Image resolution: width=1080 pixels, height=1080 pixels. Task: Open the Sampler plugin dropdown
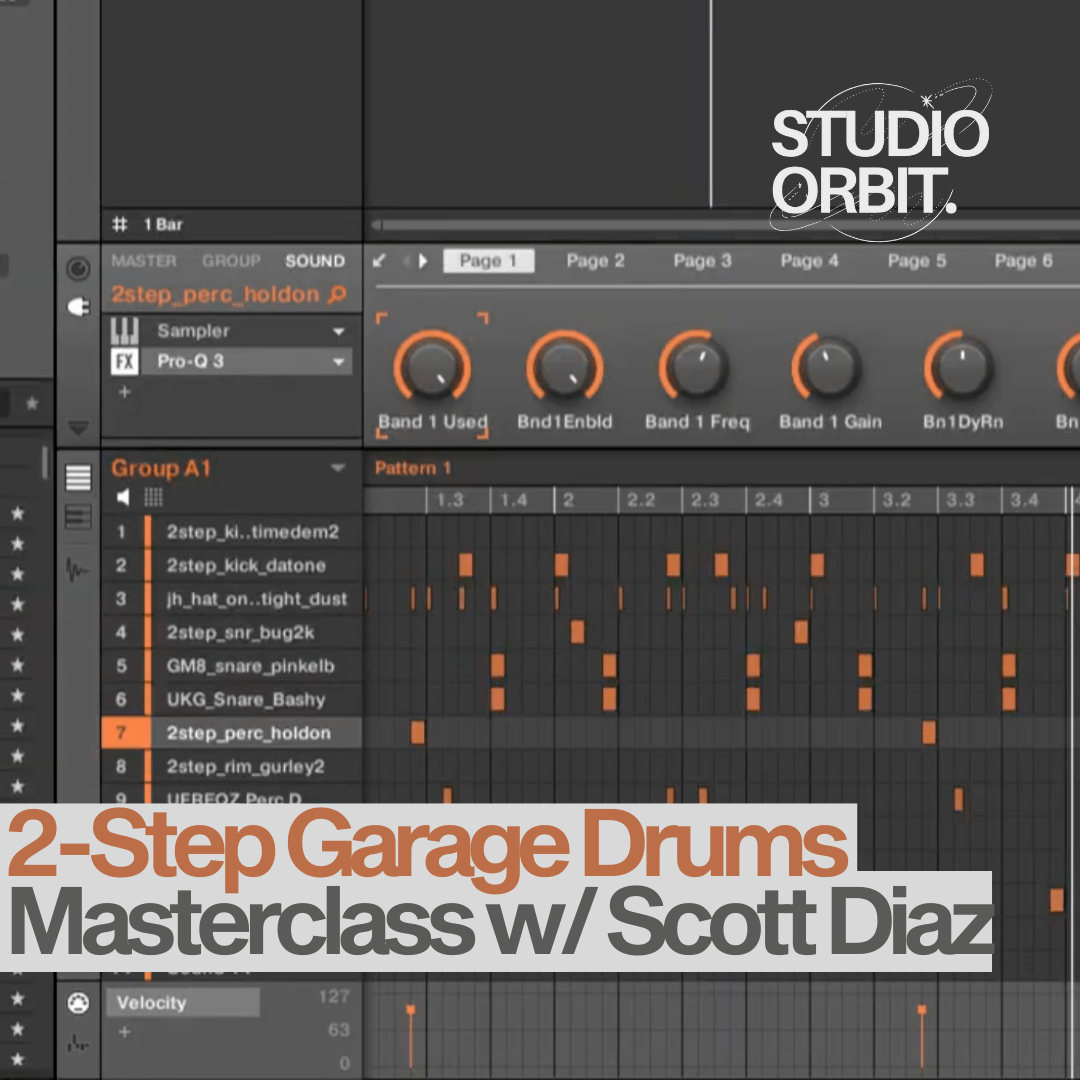(x=339, y=331)
